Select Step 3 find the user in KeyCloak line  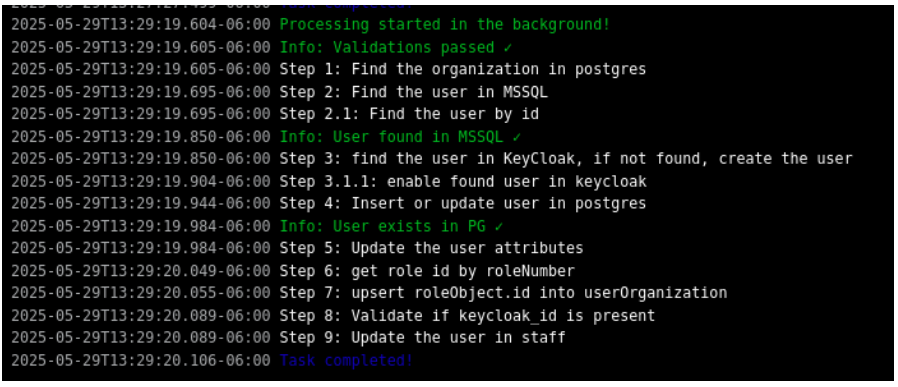[x=566, y=159]
